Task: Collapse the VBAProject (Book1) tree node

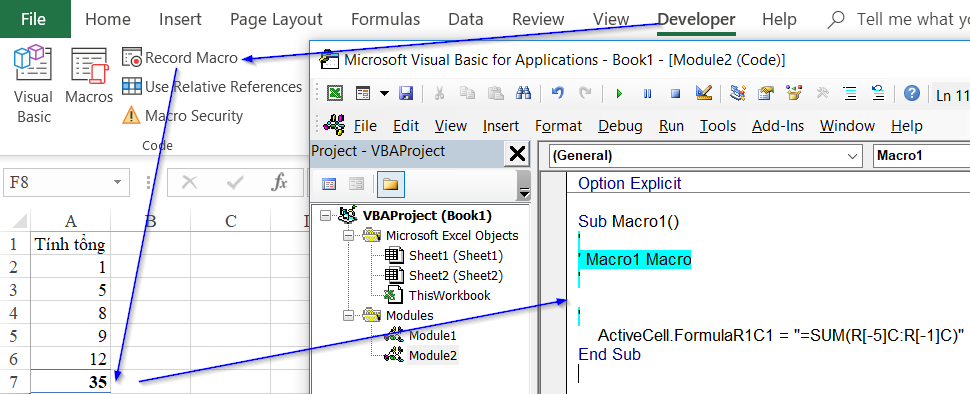Action: 326,216
